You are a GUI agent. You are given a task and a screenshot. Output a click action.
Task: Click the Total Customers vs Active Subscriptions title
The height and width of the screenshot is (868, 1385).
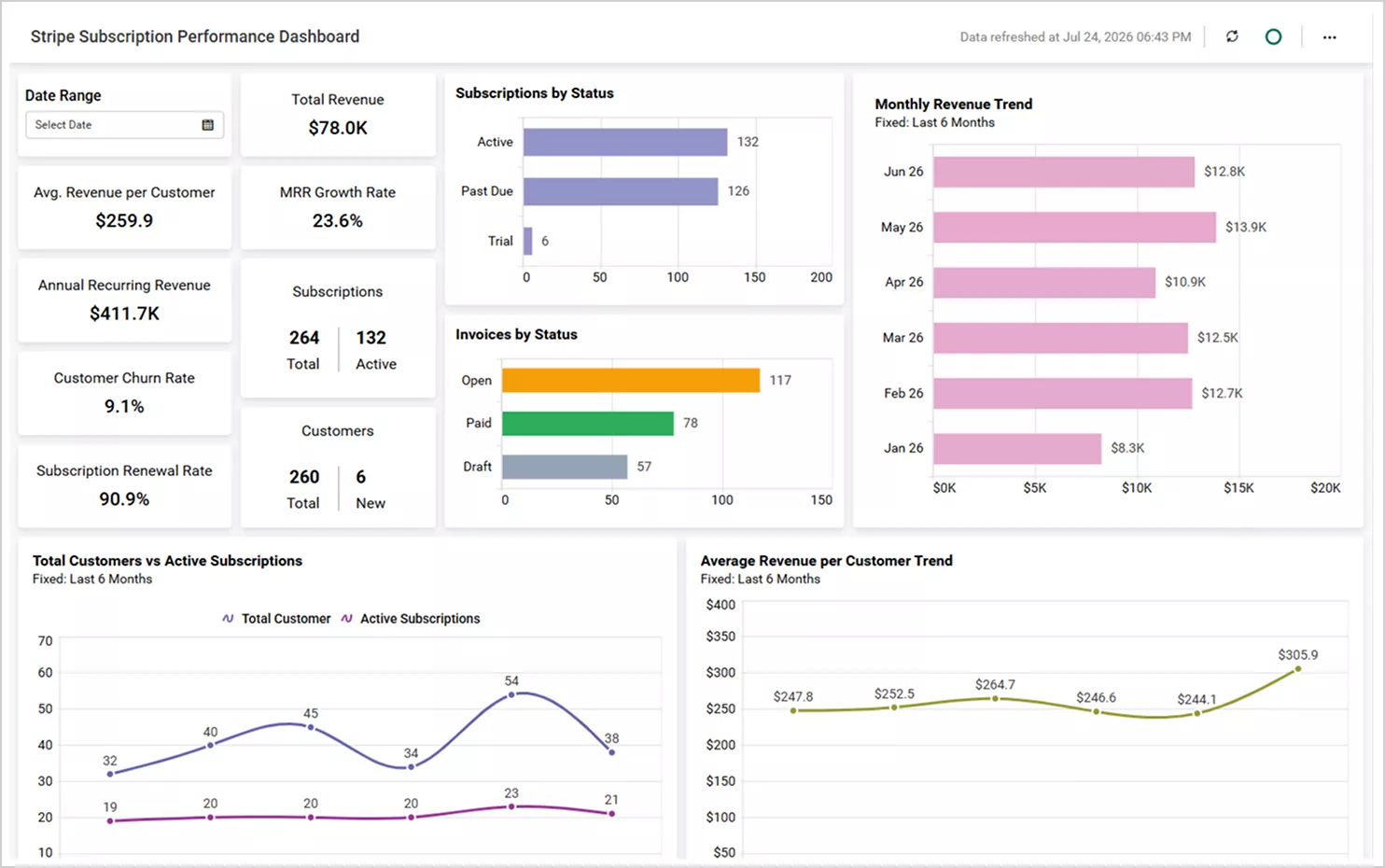coord(167,561)
